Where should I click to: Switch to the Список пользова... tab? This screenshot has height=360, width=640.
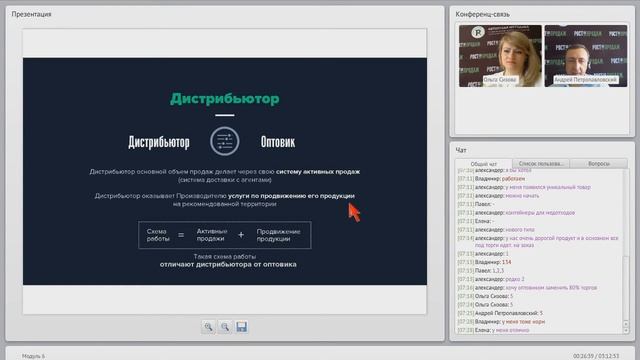pos(541,164)
